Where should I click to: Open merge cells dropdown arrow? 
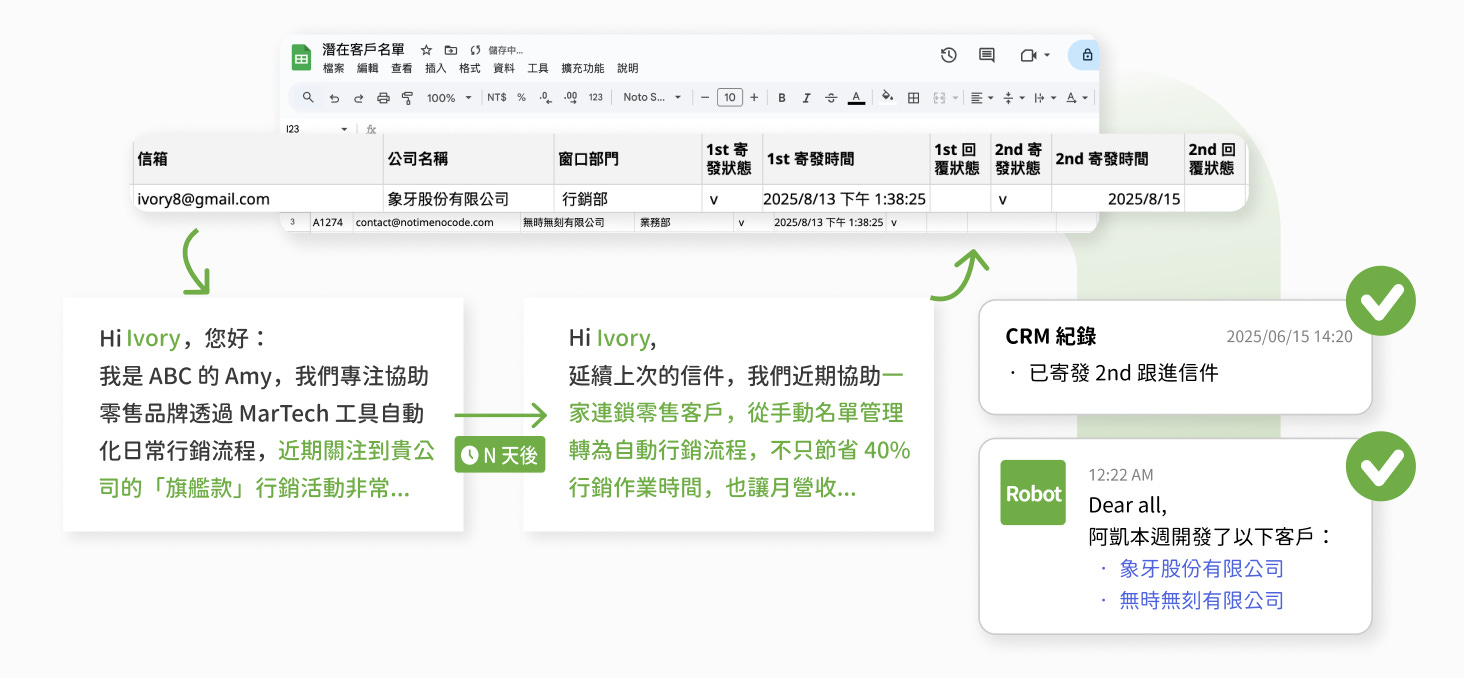click(x=955, y=98)
